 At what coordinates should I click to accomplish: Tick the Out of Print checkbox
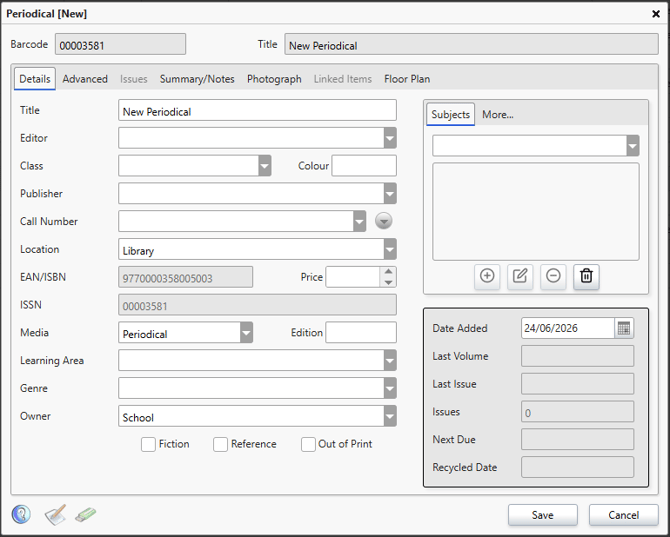point(308,444)
